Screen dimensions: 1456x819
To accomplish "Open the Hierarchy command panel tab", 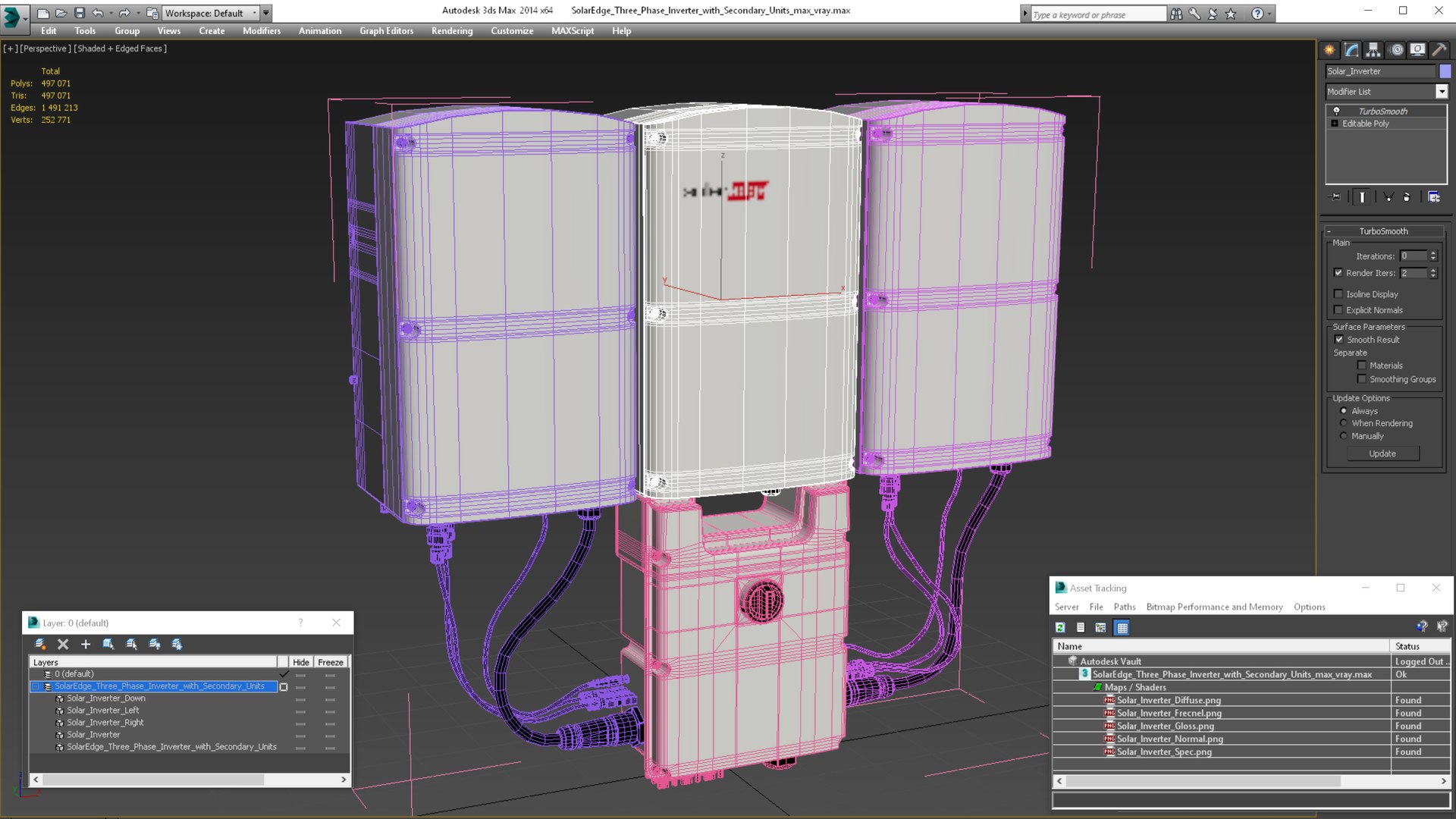I will pos(1373,50).
